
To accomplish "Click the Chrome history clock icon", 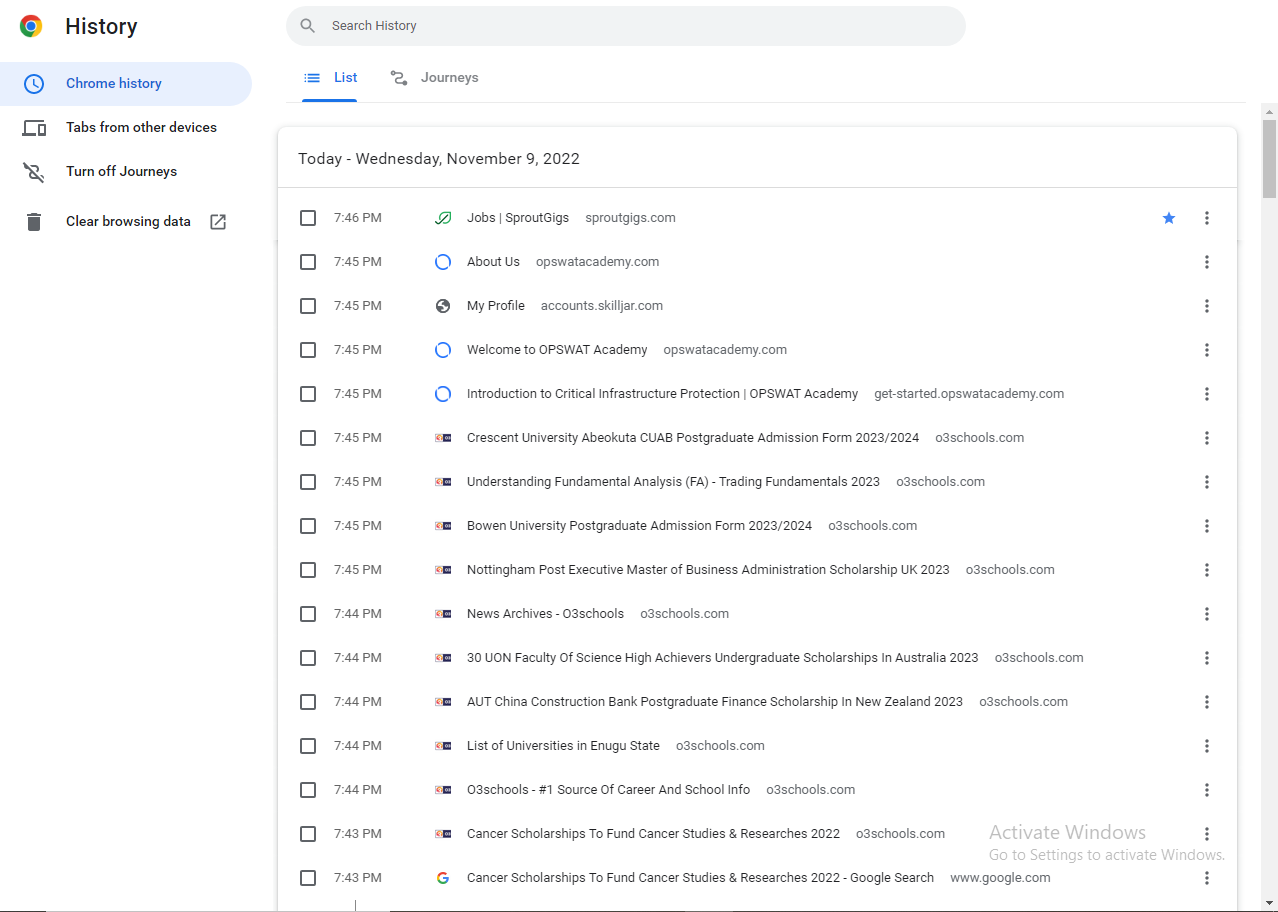I will 34,84.
